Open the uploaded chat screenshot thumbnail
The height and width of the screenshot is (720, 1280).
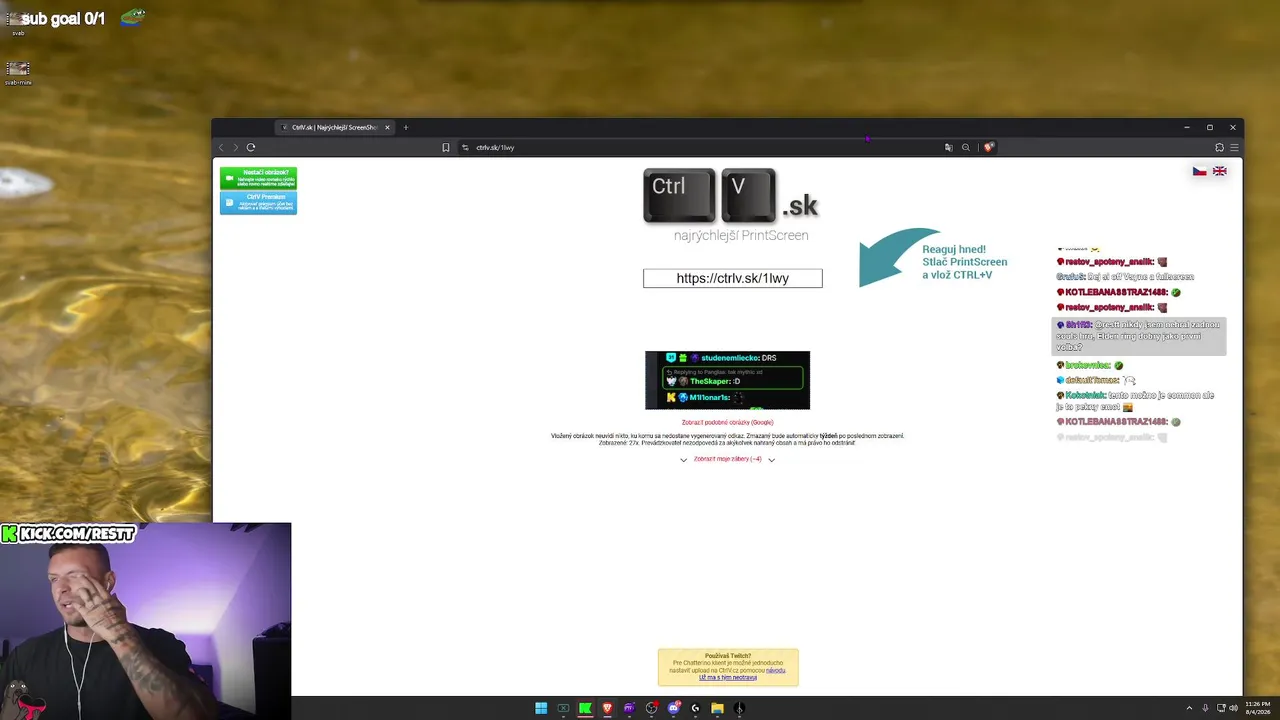[727, 380]
